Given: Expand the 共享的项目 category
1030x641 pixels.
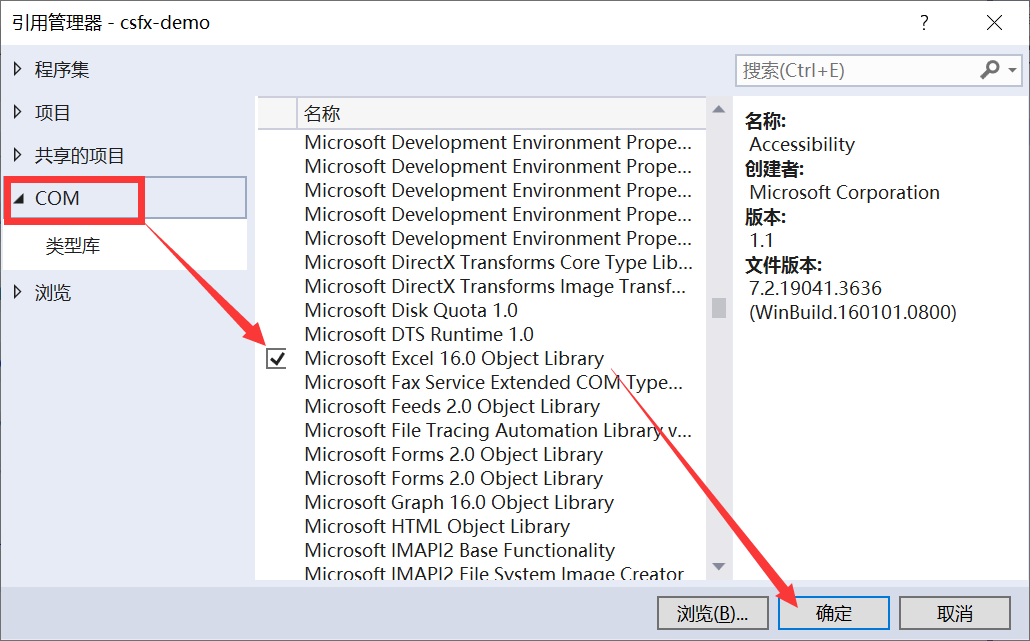Looking at the screenshot, I should [18, 155].
